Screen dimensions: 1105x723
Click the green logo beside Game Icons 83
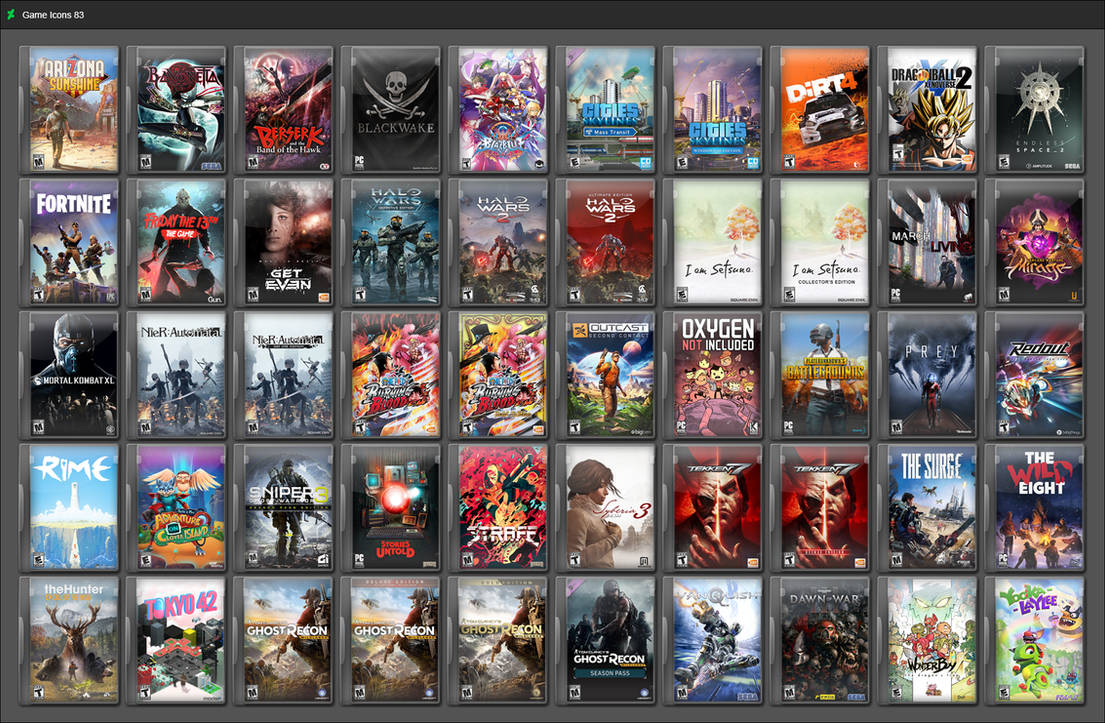coord(11,14)
